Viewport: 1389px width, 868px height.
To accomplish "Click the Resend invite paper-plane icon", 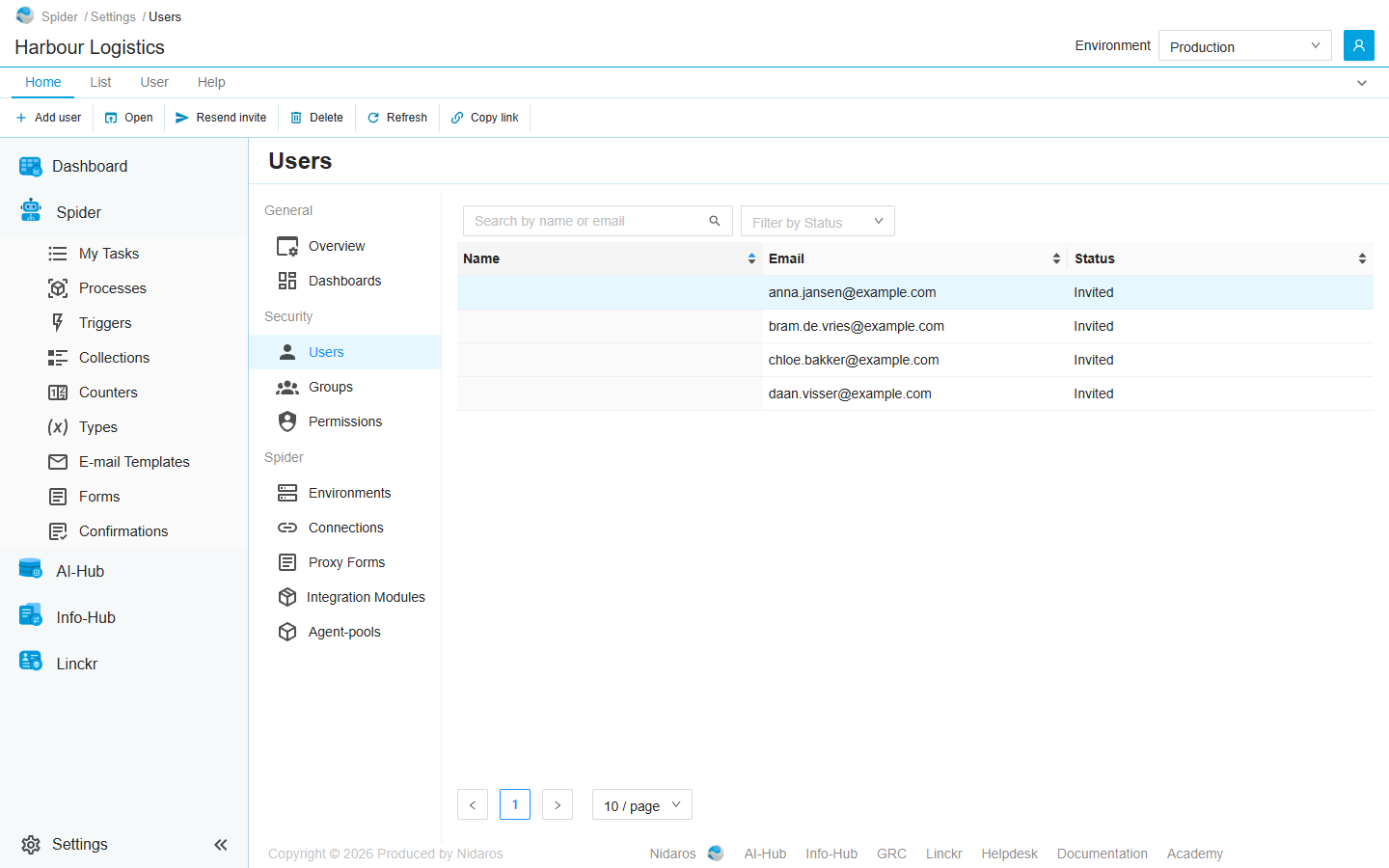I will coord(182,118).
